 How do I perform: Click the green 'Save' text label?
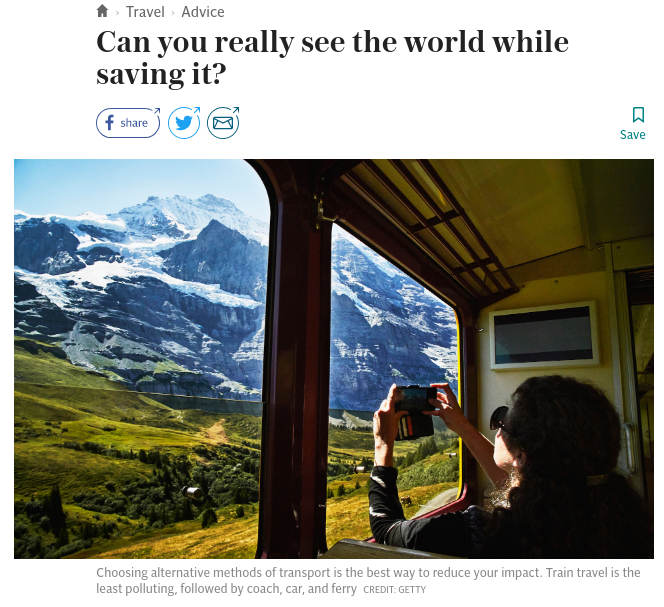[633, 135]
